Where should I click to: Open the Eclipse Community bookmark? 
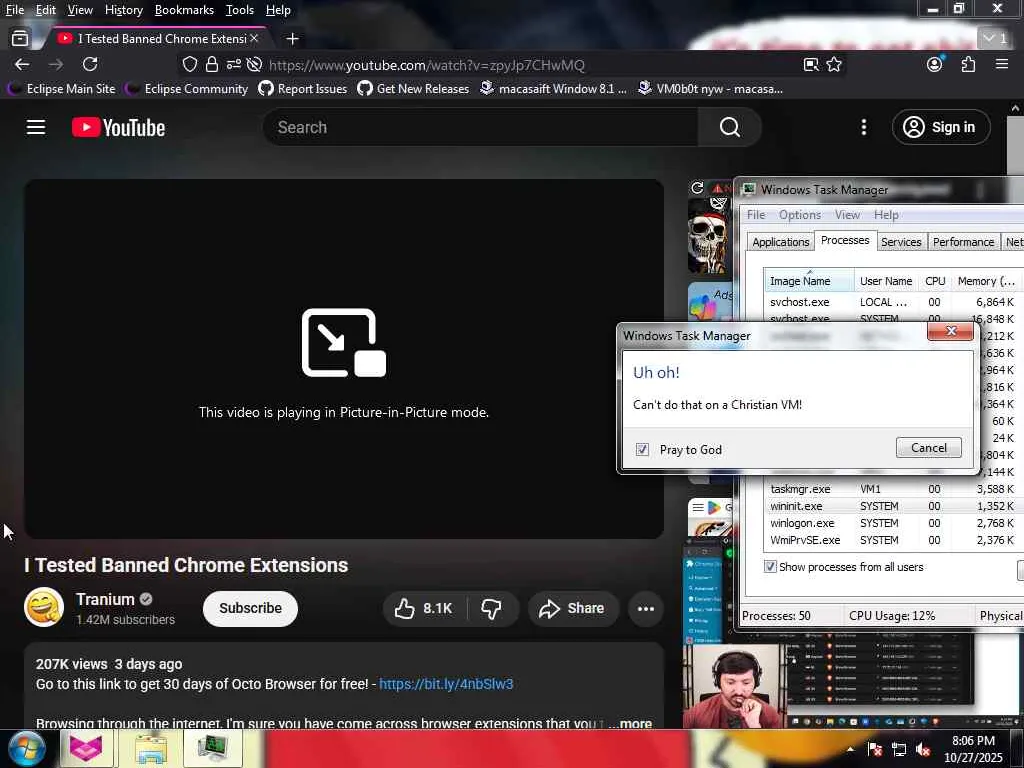pyautogui.click(x=187, y=88)
